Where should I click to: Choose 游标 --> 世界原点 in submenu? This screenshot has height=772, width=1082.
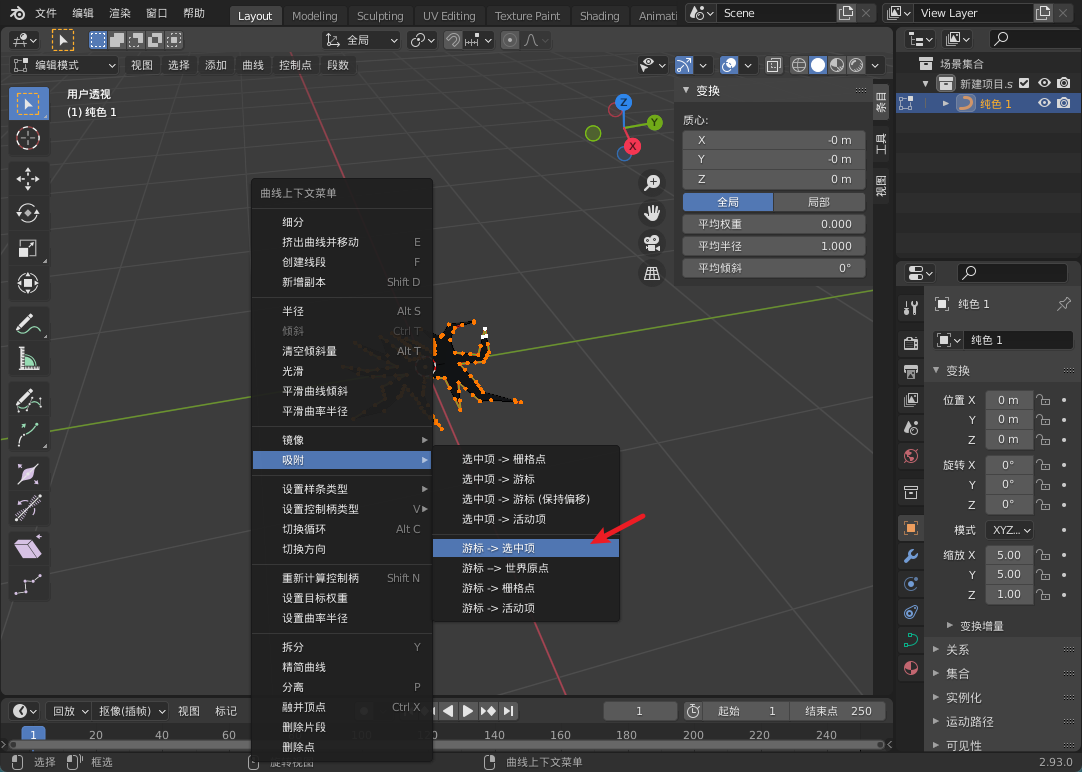tap(526, 568)
